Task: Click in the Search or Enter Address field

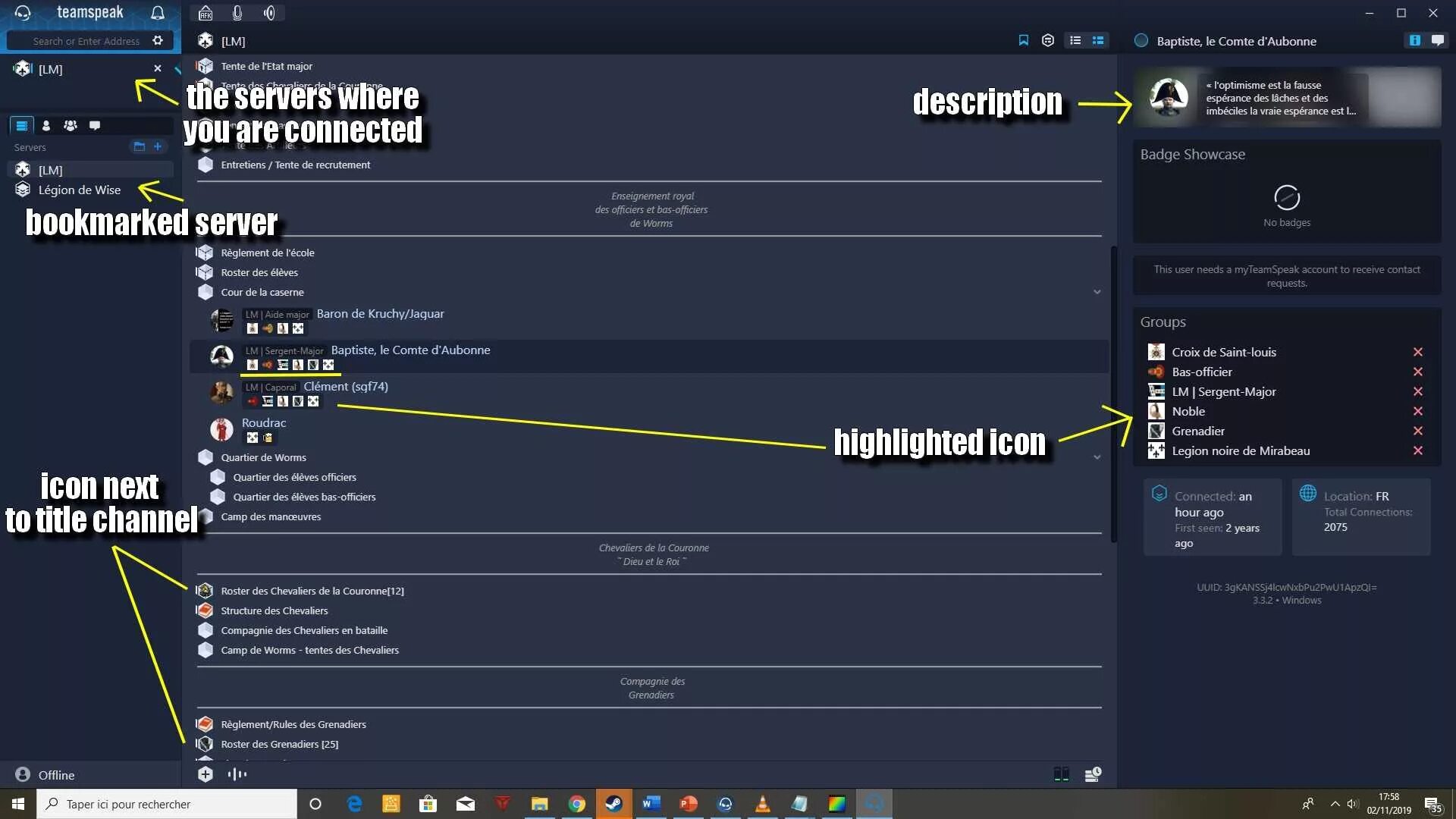Action: point(86,41)
